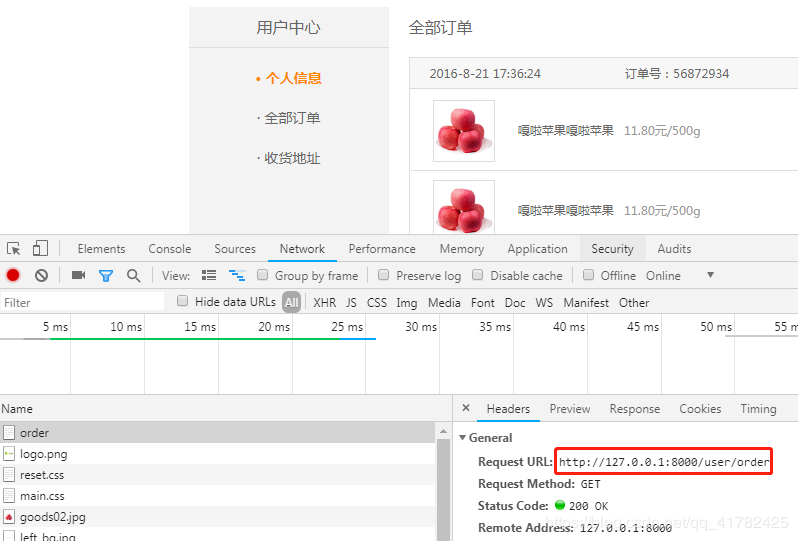The height and width of the screenshot is (541, 798).
Task: Filter requests by Doc
Action: point(515,302)
